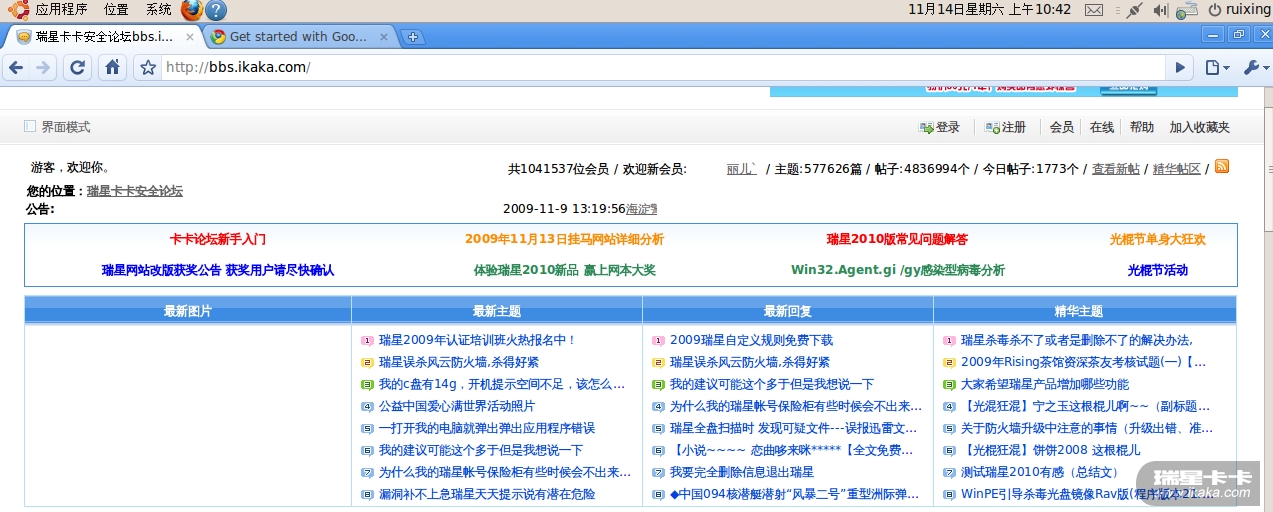Open topic 瑞星2009年认证培训班火热报名中
This screenshot has width=1273, height=512.
(477, 340)
